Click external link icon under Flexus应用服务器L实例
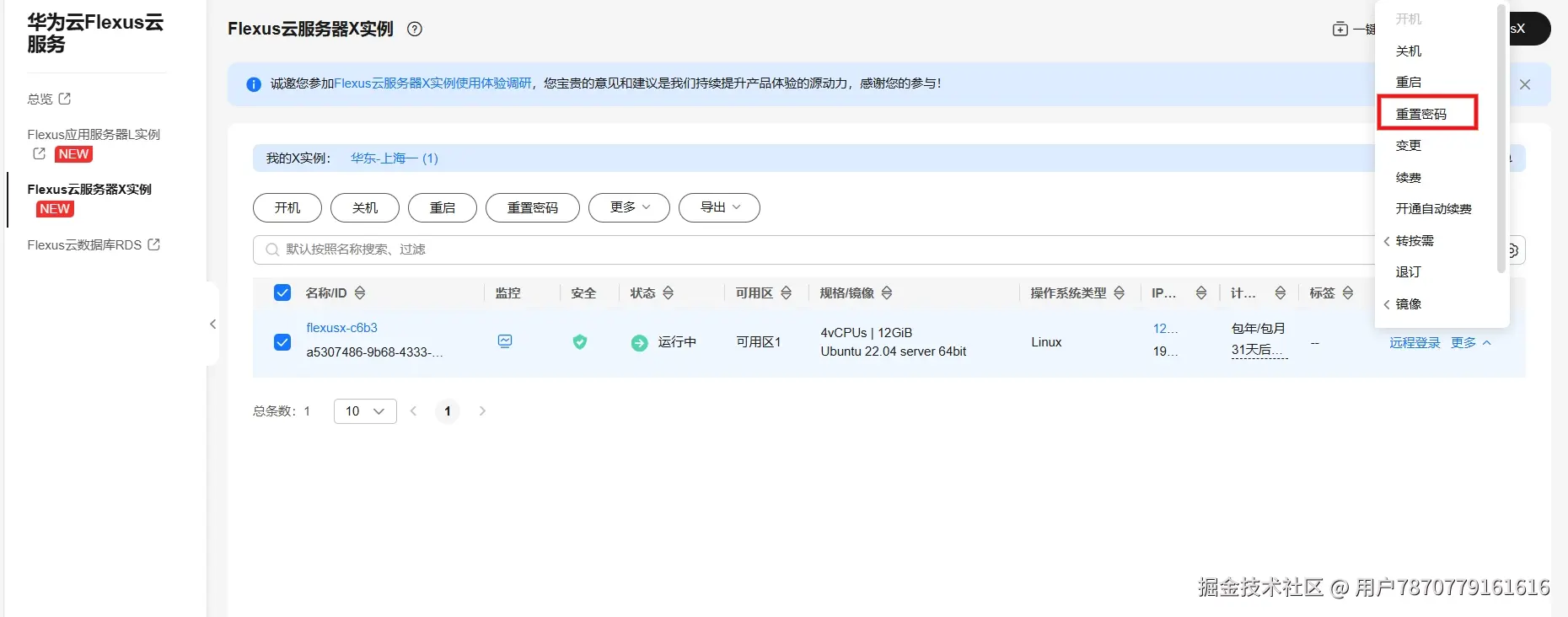The width and height of the screenshot is (1568, 617). point(39,153)
